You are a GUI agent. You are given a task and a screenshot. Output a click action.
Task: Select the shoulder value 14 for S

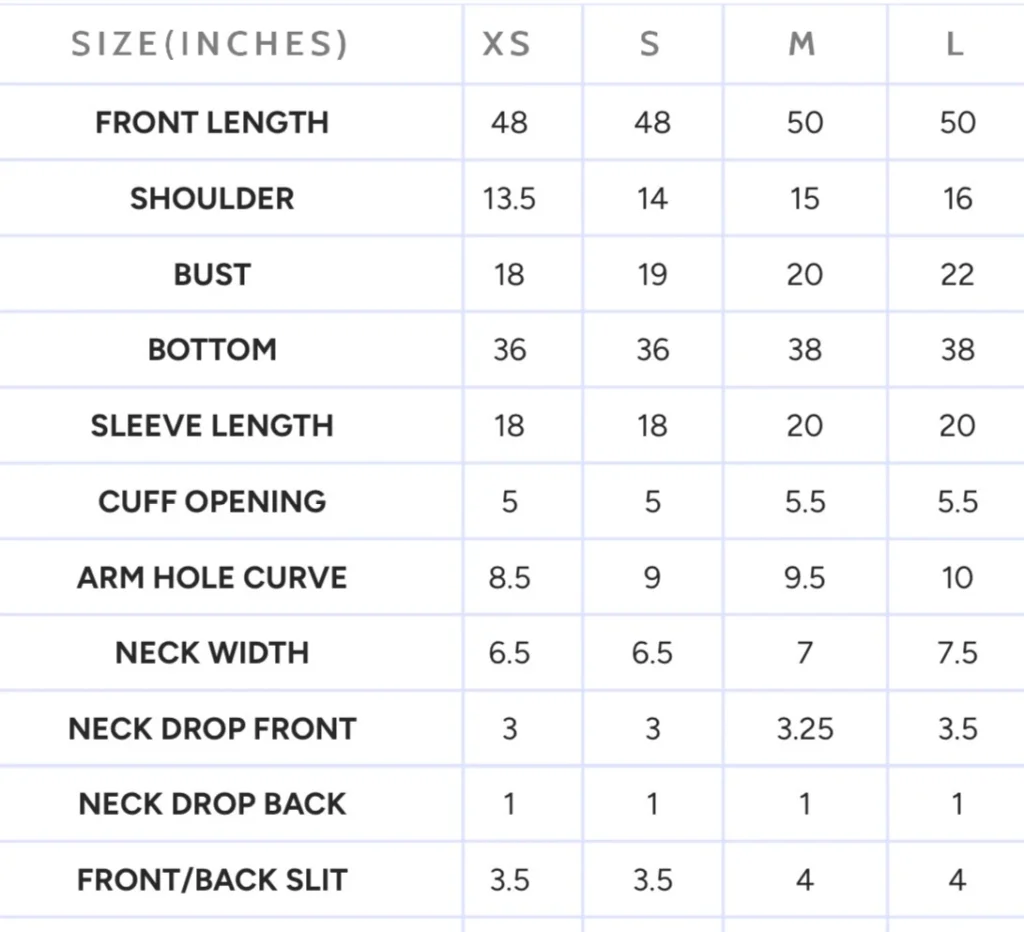(652, 199)
